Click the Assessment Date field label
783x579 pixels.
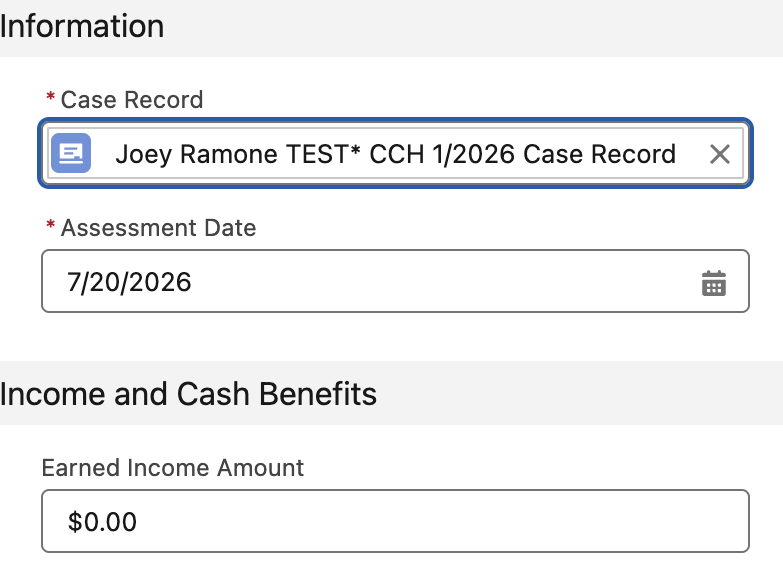[158, 228]
